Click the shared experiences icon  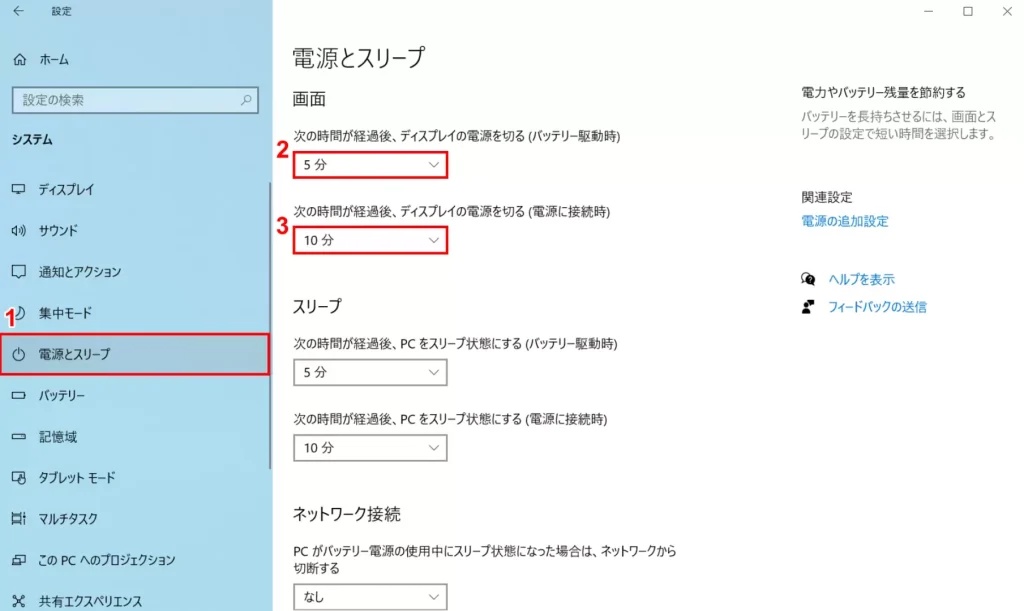click(x=18, y=601)
